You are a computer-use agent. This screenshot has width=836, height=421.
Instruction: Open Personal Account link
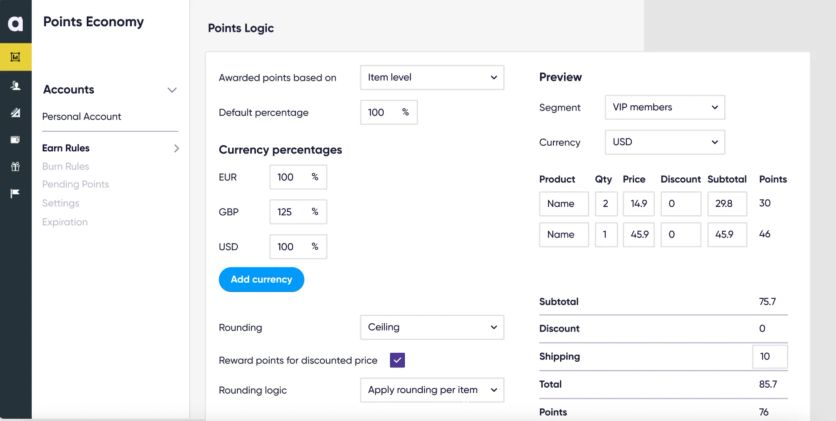81,116
